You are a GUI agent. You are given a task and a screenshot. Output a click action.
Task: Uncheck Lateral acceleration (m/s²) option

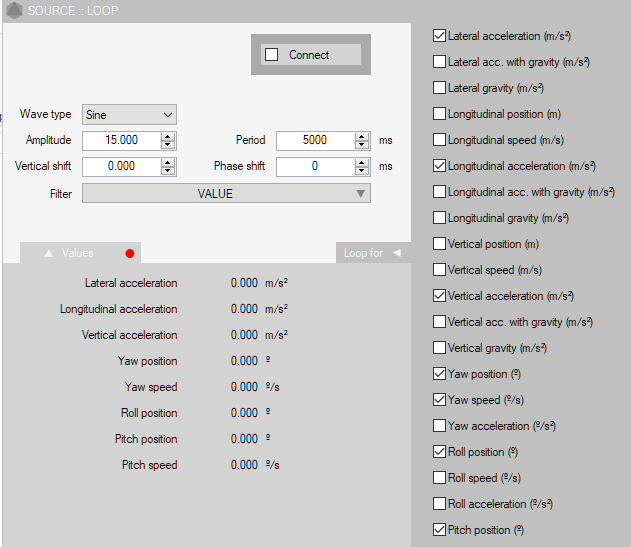tap(439, 36)
